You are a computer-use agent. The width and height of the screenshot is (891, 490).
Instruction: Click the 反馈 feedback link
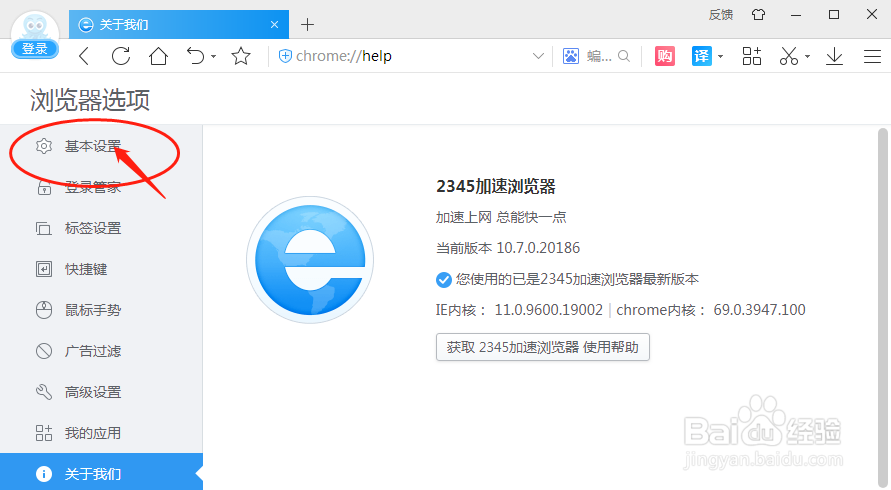click(x=721, y=15)
